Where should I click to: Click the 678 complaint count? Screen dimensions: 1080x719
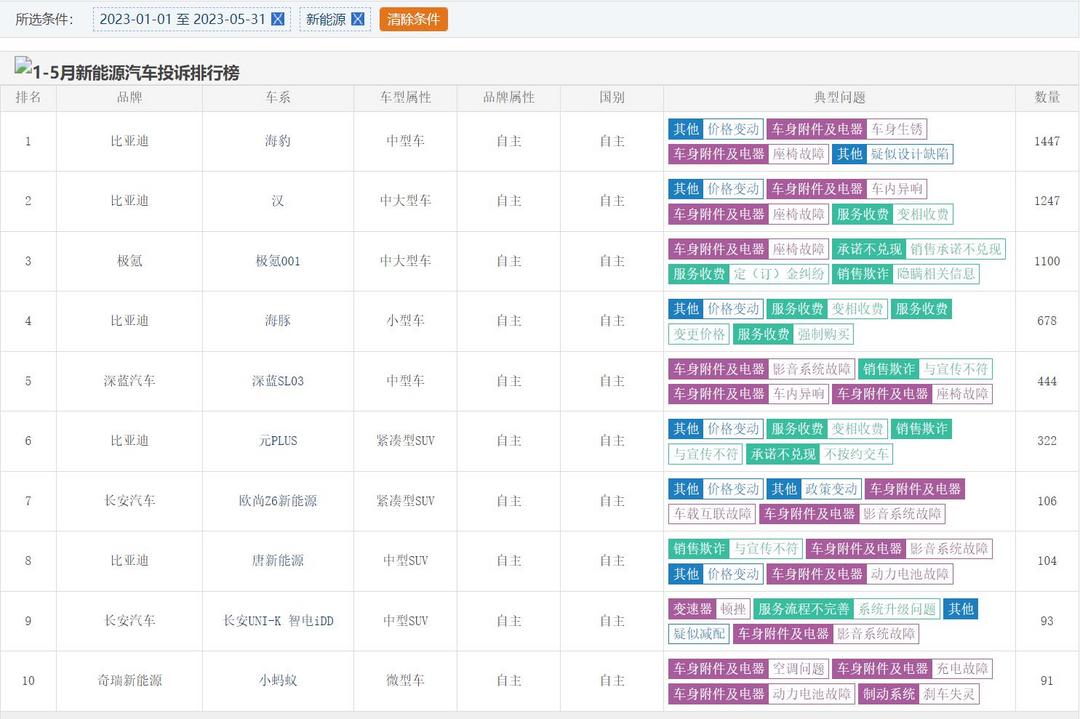click(1047, 321)
